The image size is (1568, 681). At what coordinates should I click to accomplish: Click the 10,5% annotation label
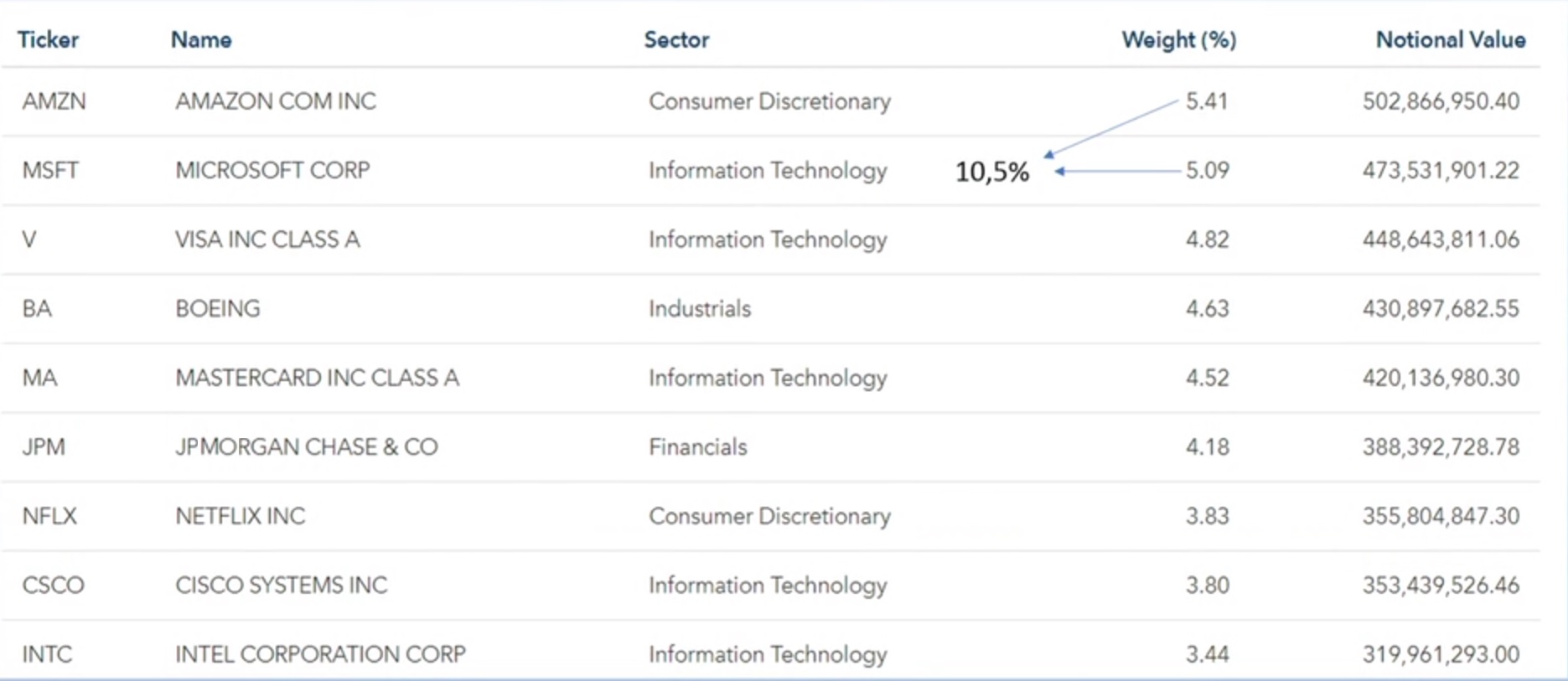tap(992, 172)
